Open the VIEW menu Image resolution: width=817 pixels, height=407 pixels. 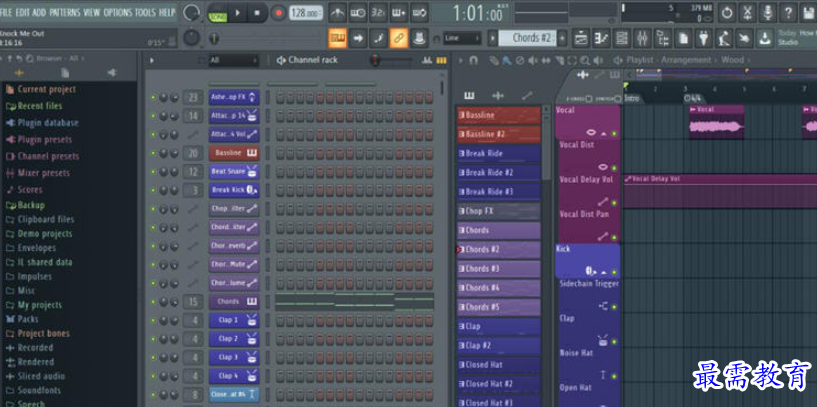point(92,13)
